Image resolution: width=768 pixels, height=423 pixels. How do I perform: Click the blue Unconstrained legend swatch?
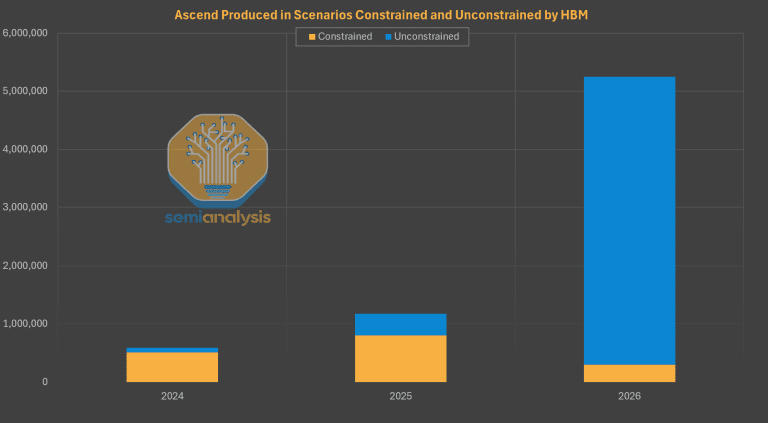388,37
